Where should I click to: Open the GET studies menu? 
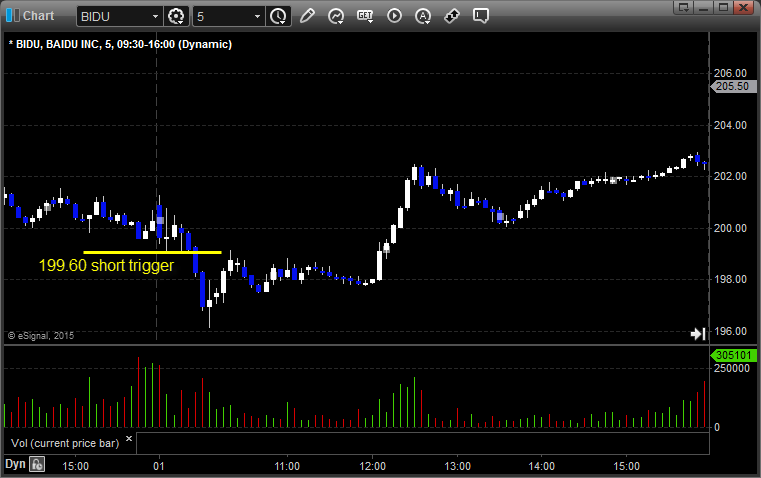click(x=365, y=16)
